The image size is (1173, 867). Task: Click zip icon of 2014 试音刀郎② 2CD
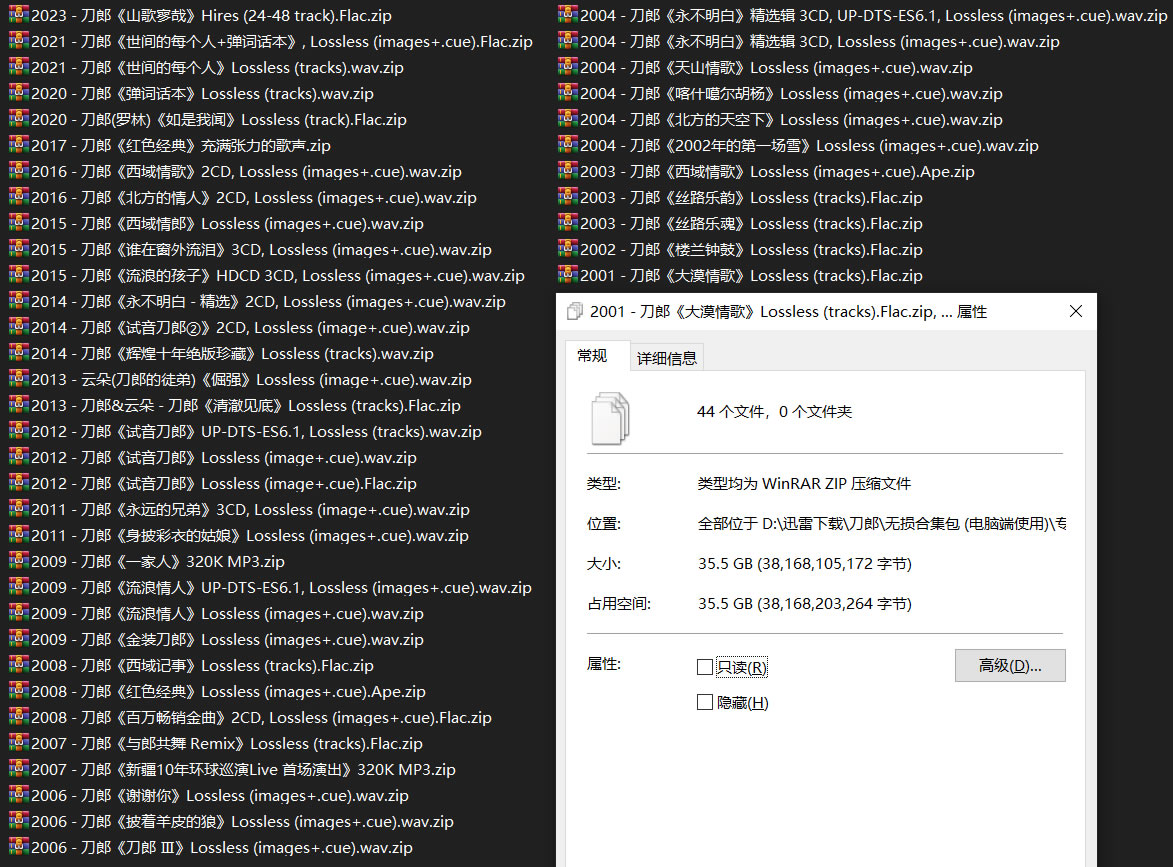point(19,327)
